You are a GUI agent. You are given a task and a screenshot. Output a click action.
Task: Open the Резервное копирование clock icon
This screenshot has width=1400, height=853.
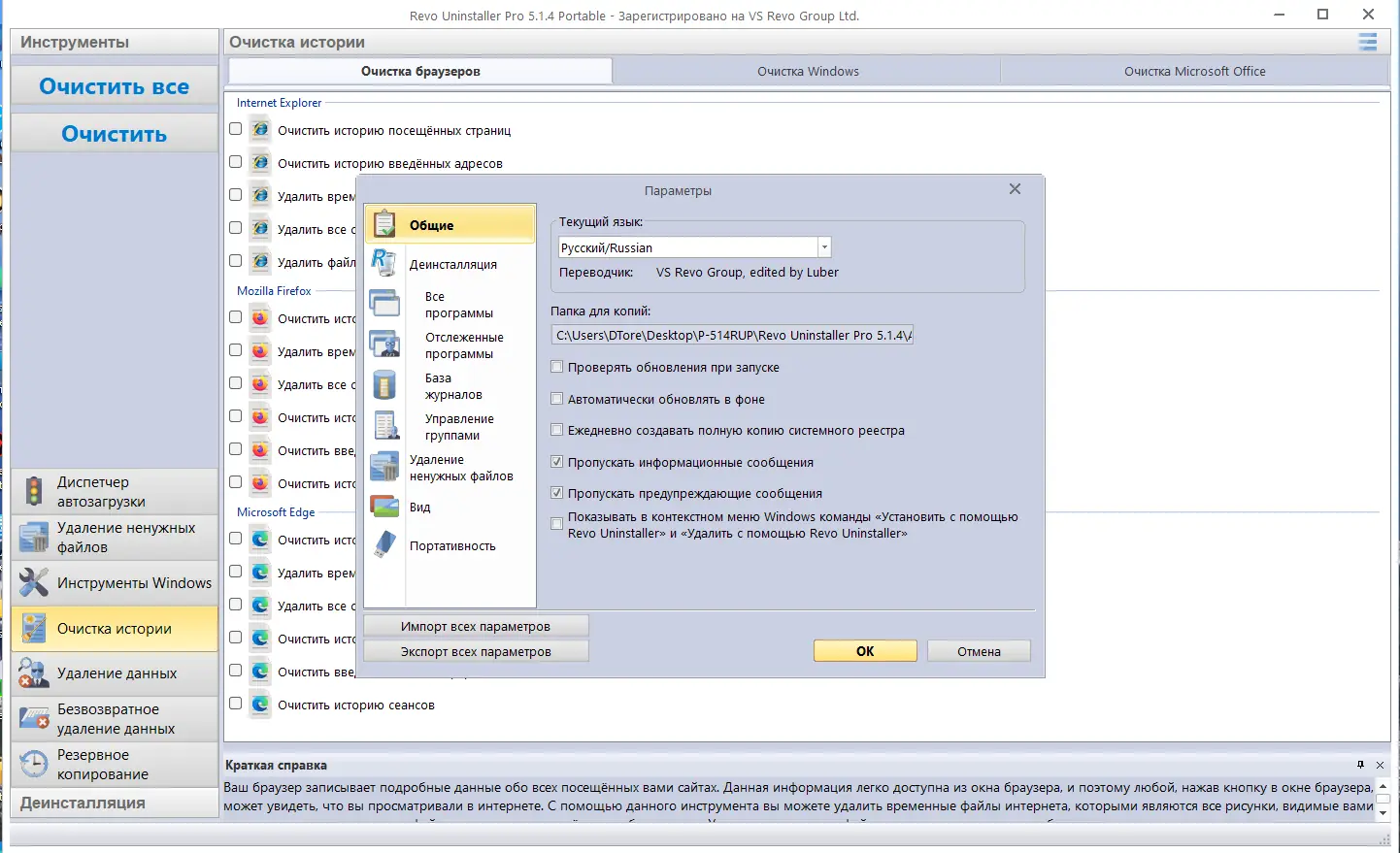pyautogui.click(x=34, y=764)
